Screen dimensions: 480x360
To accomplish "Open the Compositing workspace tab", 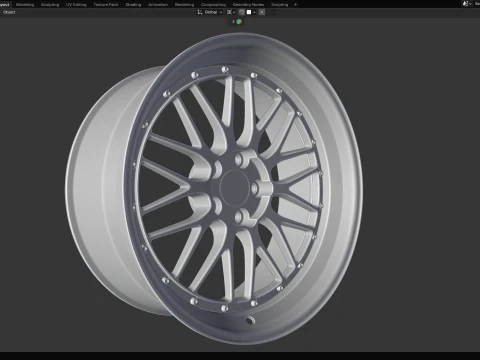I will tap(213, 5).
